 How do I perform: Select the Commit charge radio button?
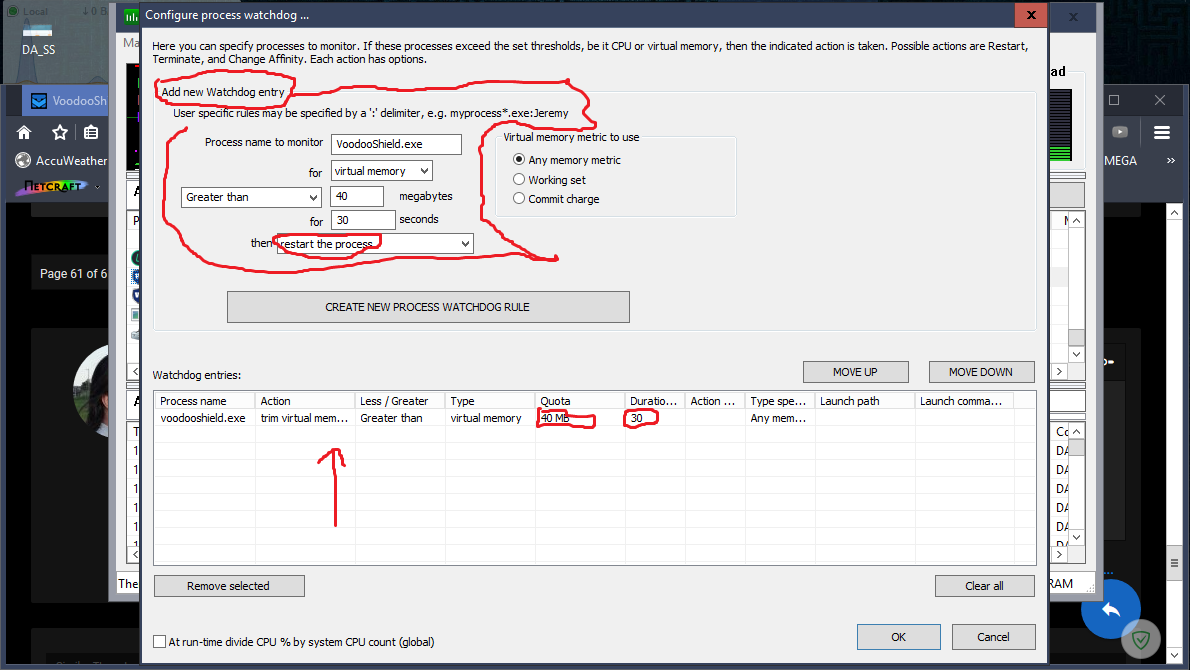519,198
